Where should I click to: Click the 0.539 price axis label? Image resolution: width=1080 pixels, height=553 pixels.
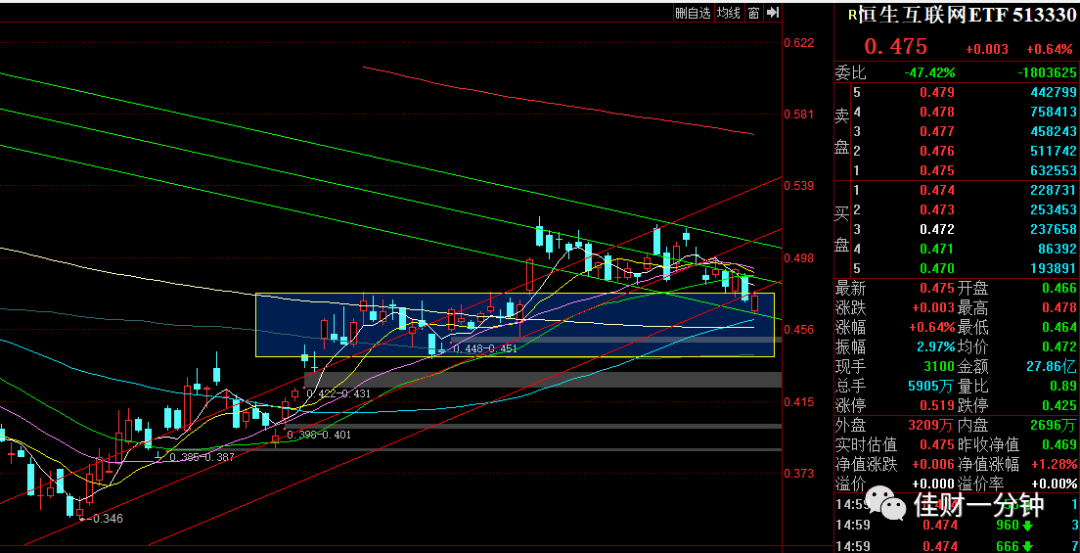(x=799, y=186)
